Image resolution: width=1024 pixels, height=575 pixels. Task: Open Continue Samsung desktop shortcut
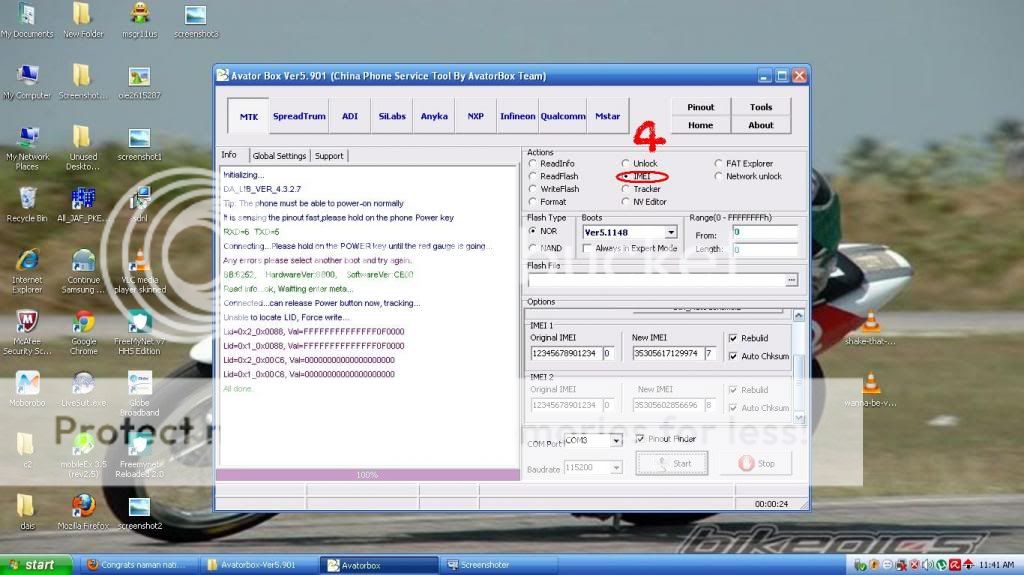pyautogui.click(x=83, y=271)
